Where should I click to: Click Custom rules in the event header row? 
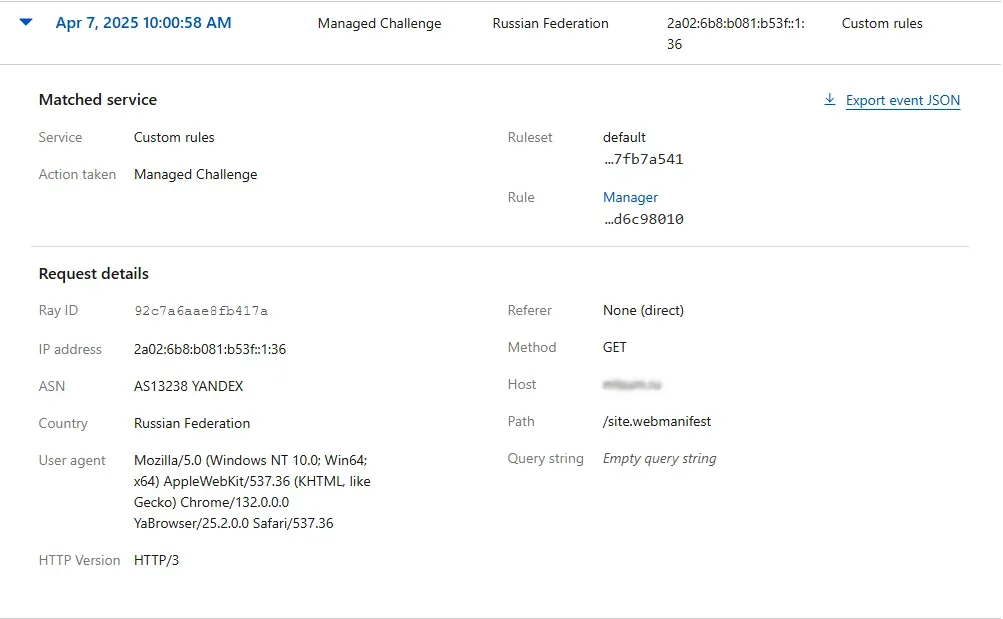(882, 24)
